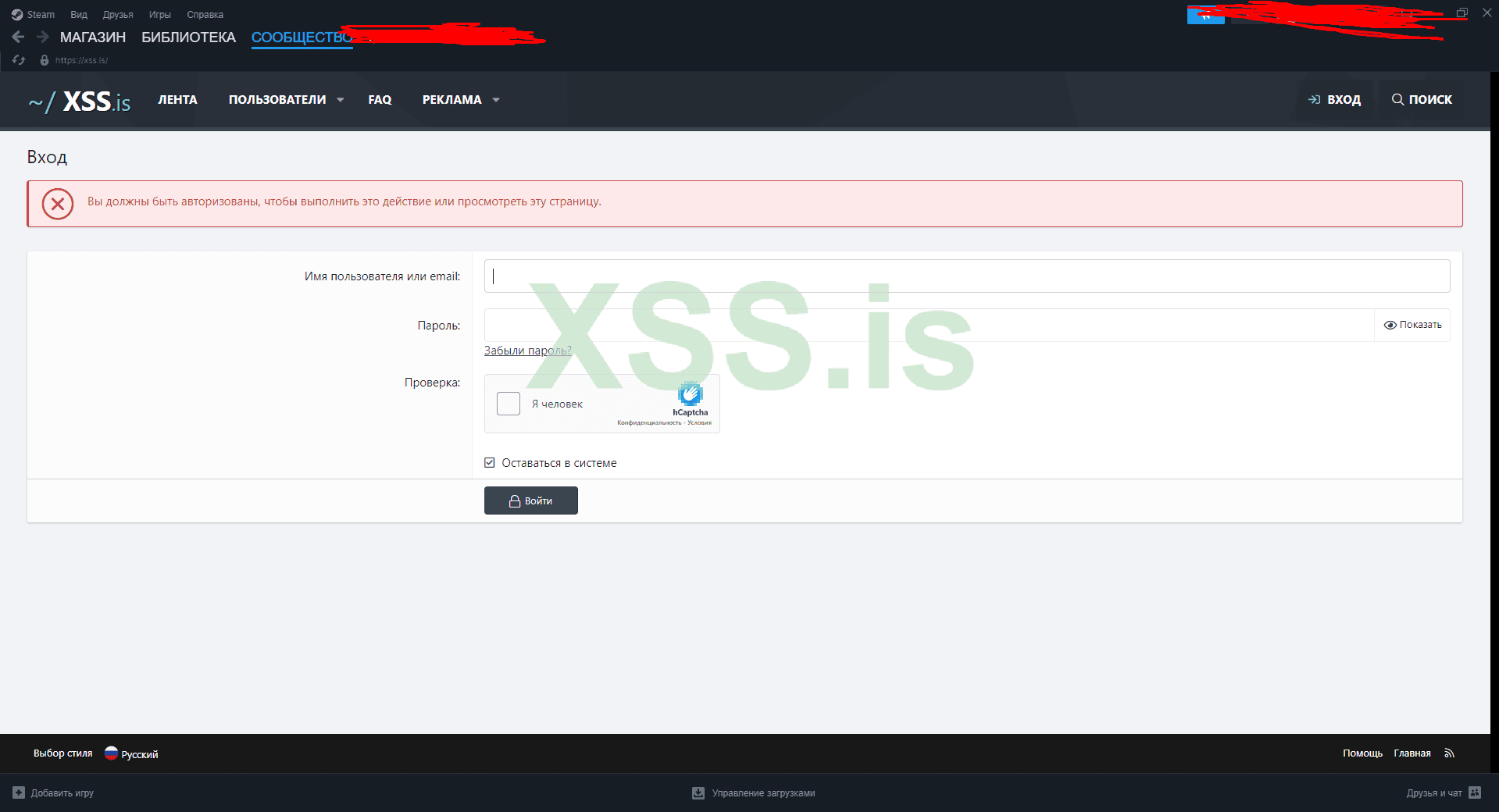The image size is (1499, 812).
Task: Go back with the Steam back arrow
Action: point(18,37)
